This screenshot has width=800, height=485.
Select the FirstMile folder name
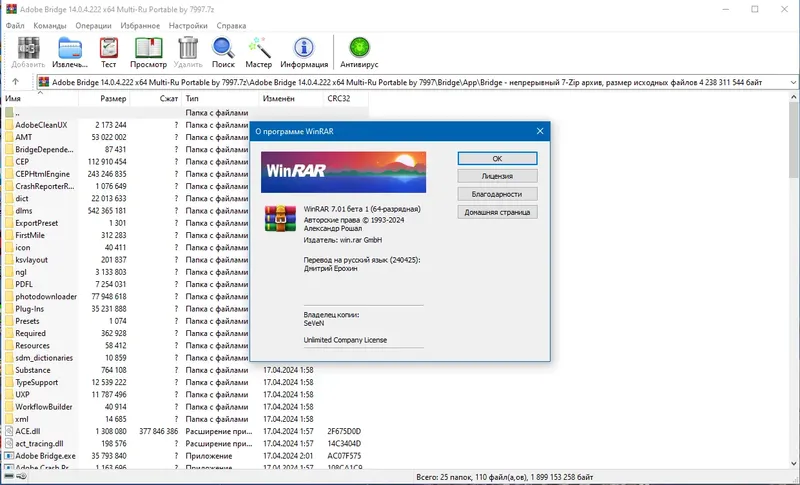30,235
